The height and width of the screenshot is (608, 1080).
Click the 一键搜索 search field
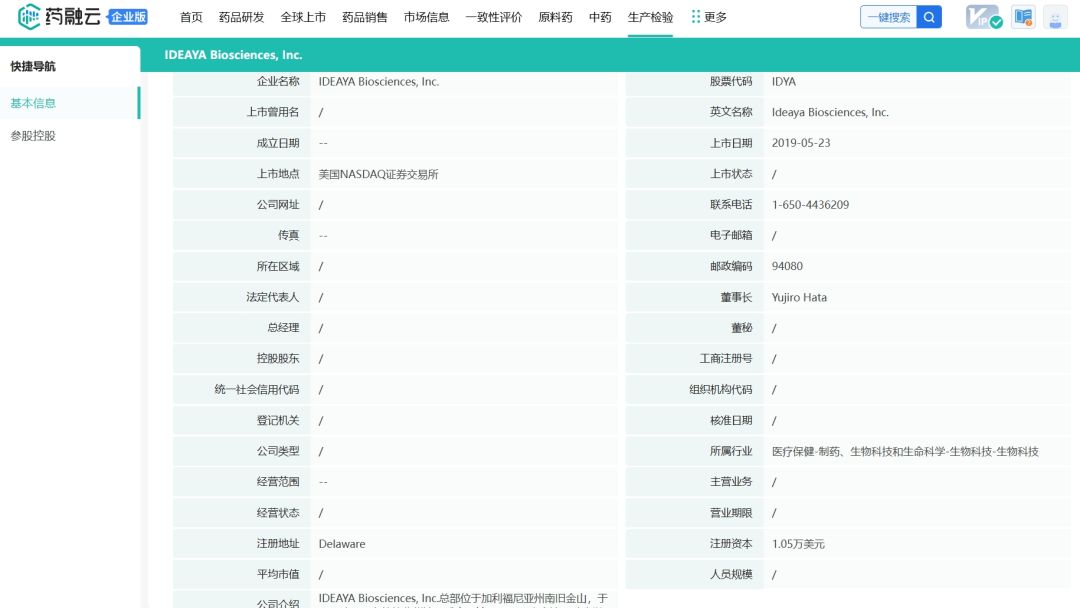[x=888, y=17]
